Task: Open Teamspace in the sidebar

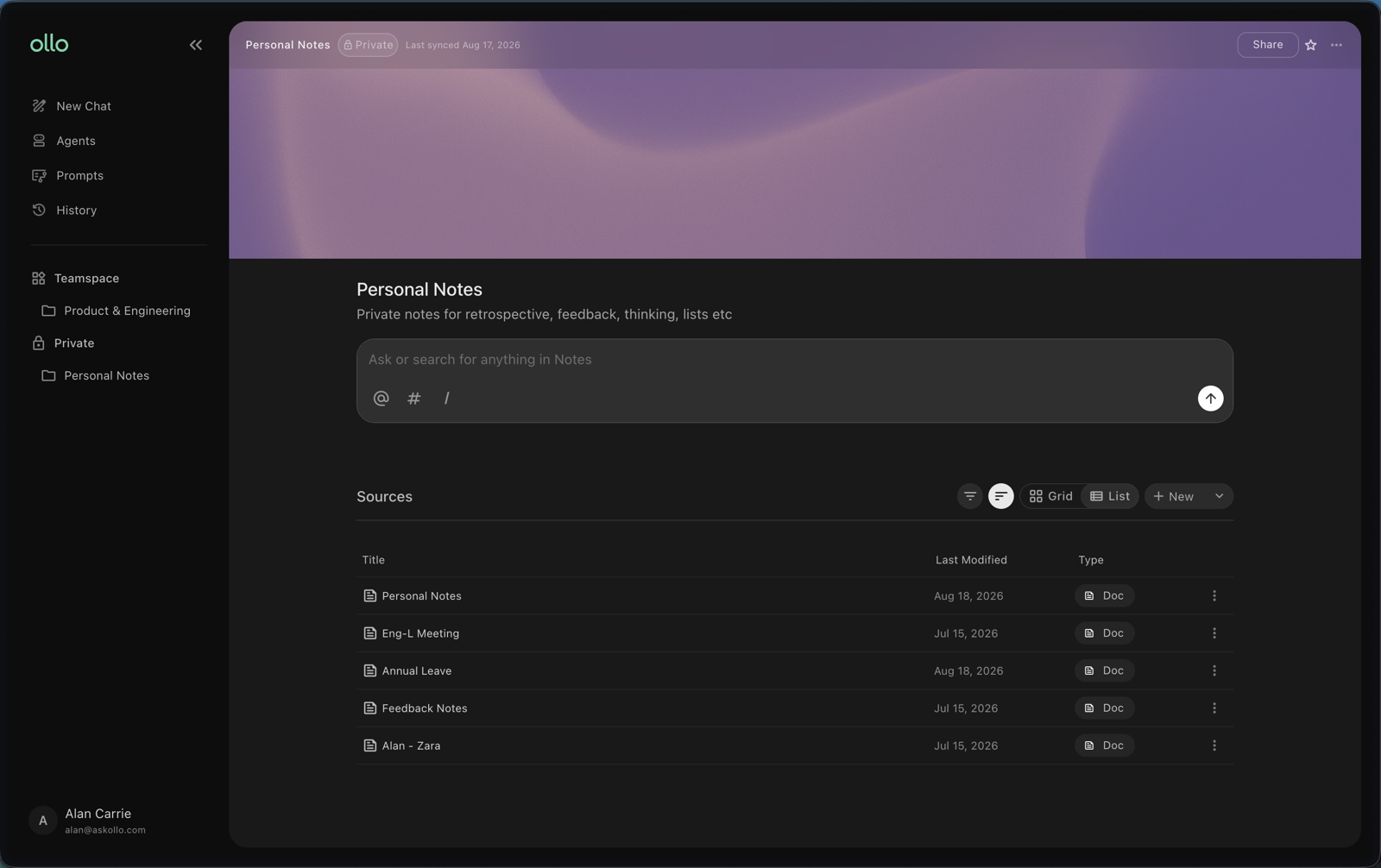Action: coord(75,278)
